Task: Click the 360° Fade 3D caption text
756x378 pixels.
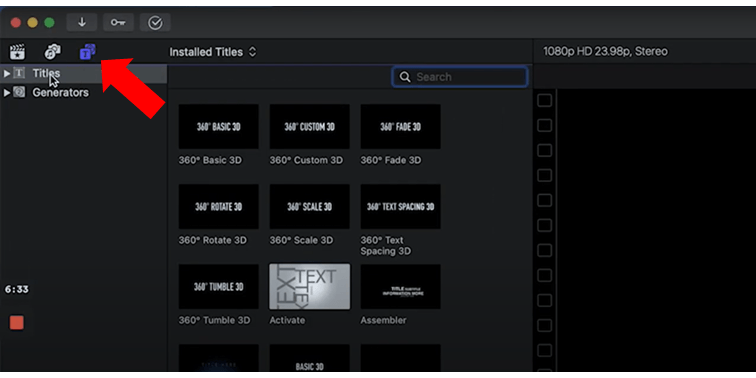Action: click(391, 160)
